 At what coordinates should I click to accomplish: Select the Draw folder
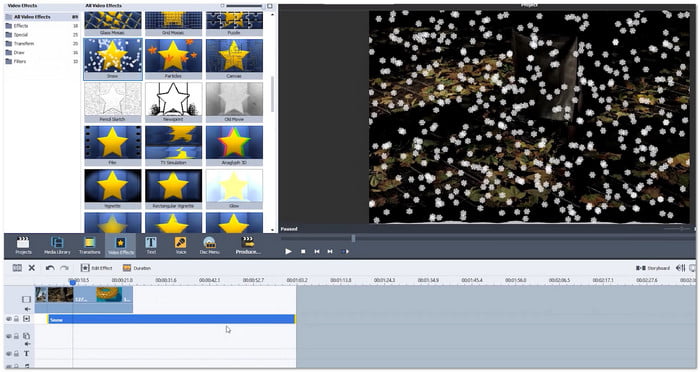(x=42, y=53)
